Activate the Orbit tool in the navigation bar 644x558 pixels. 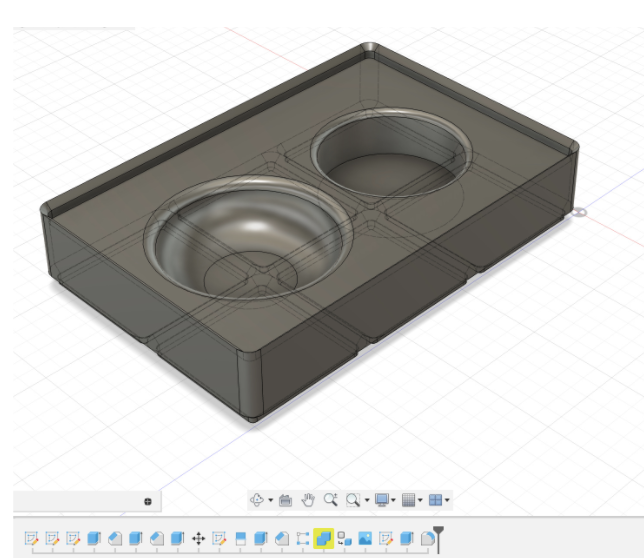(x=257, y=500)
